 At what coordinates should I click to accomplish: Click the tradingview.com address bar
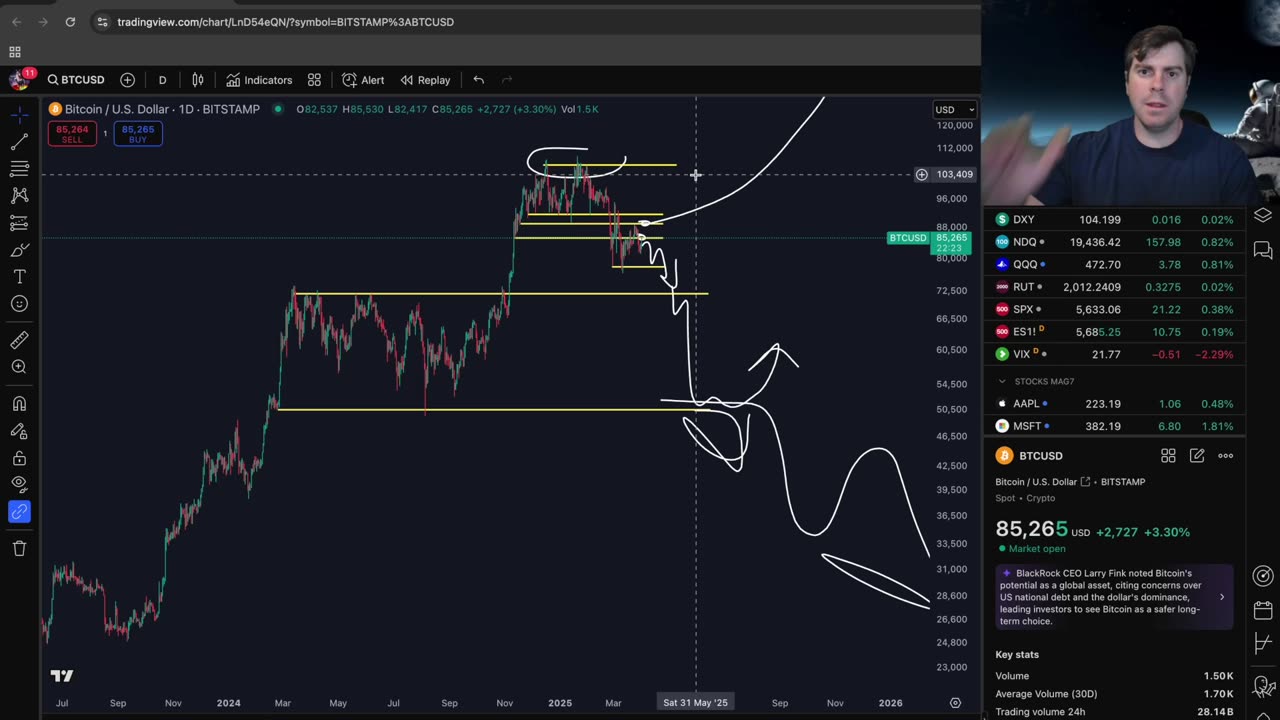(x=285, y=22)
